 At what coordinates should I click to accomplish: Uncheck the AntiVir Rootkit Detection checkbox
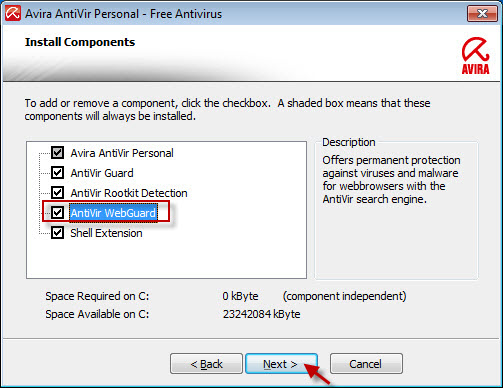(57, 193)
